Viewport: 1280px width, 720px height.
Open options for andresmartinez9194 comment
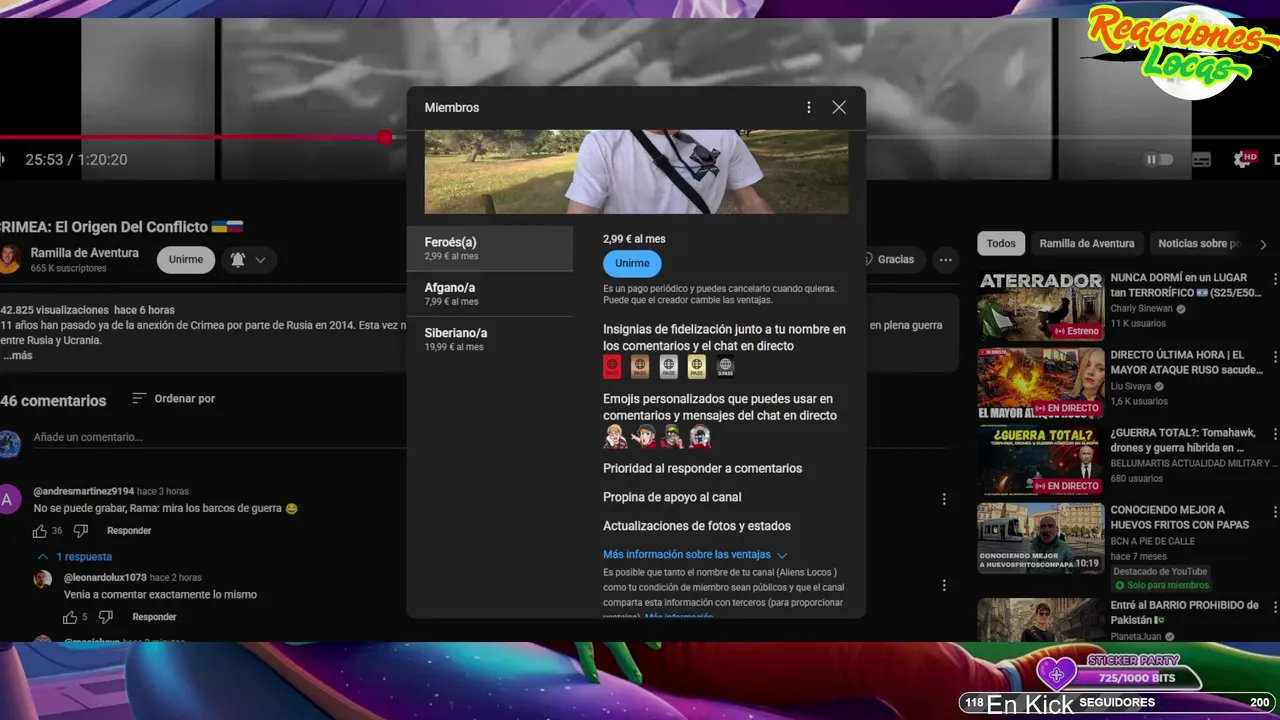pyautogui.click(x=944, y=499)
